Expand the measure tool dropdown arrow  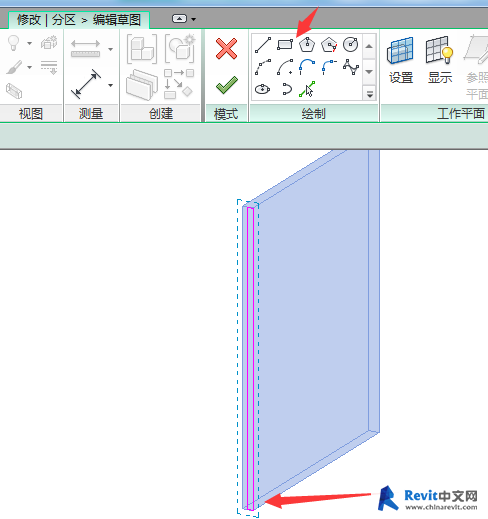(x=110, y=49)
